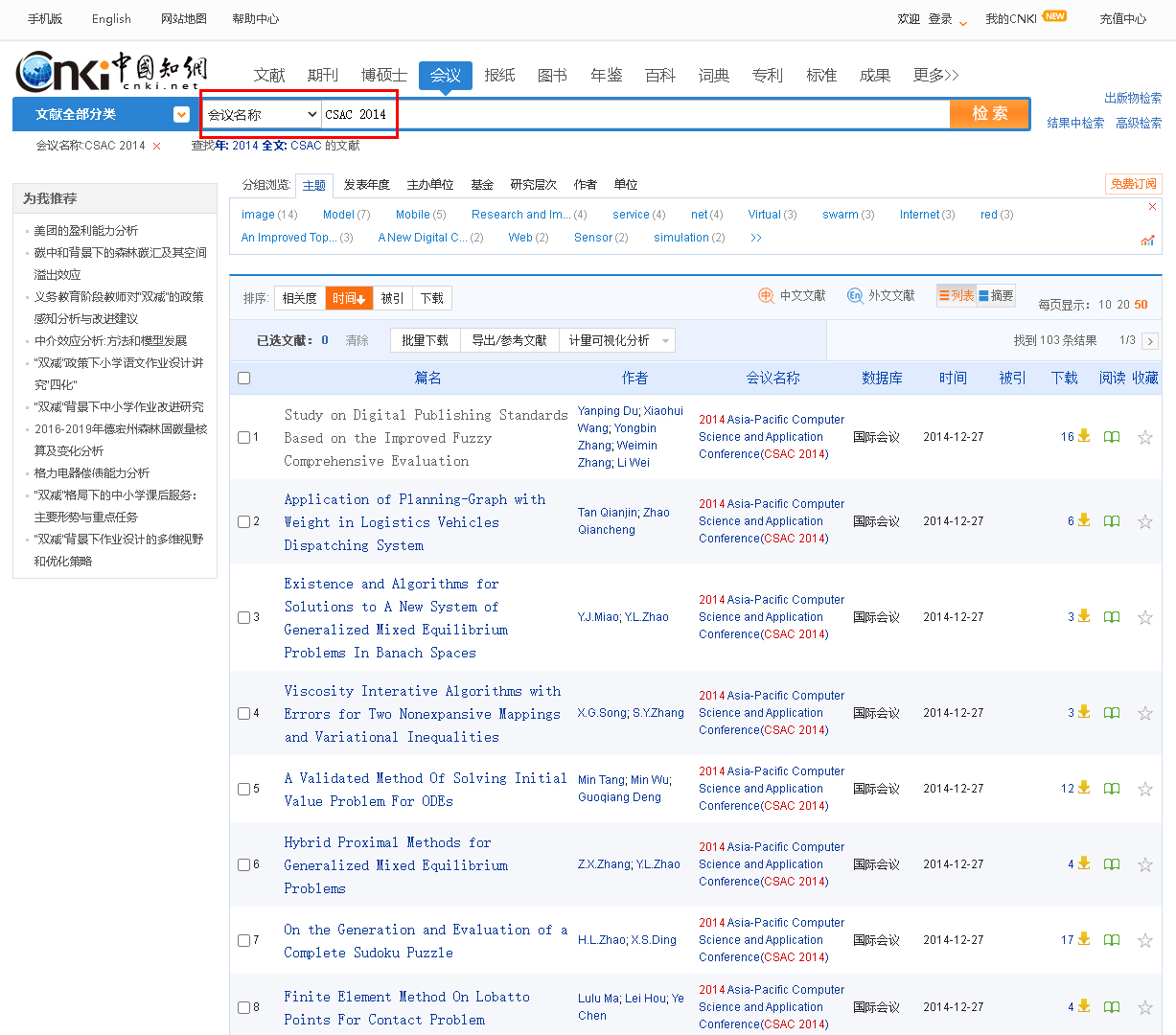The image size is (1176, 1035).
Task: Star the Sudoku Puzzle paper
Action: [x=1144, y=940]
